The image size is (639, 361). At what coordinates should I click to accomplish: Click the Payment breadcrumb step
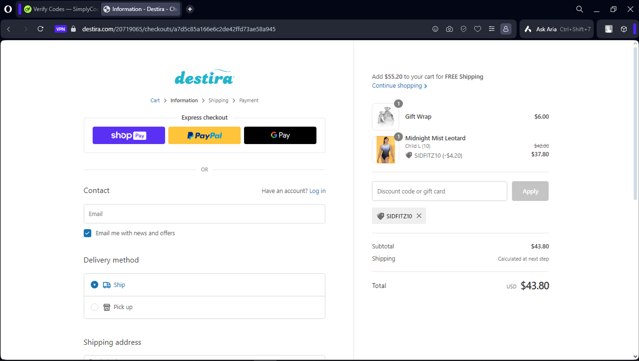pos(249,100)
